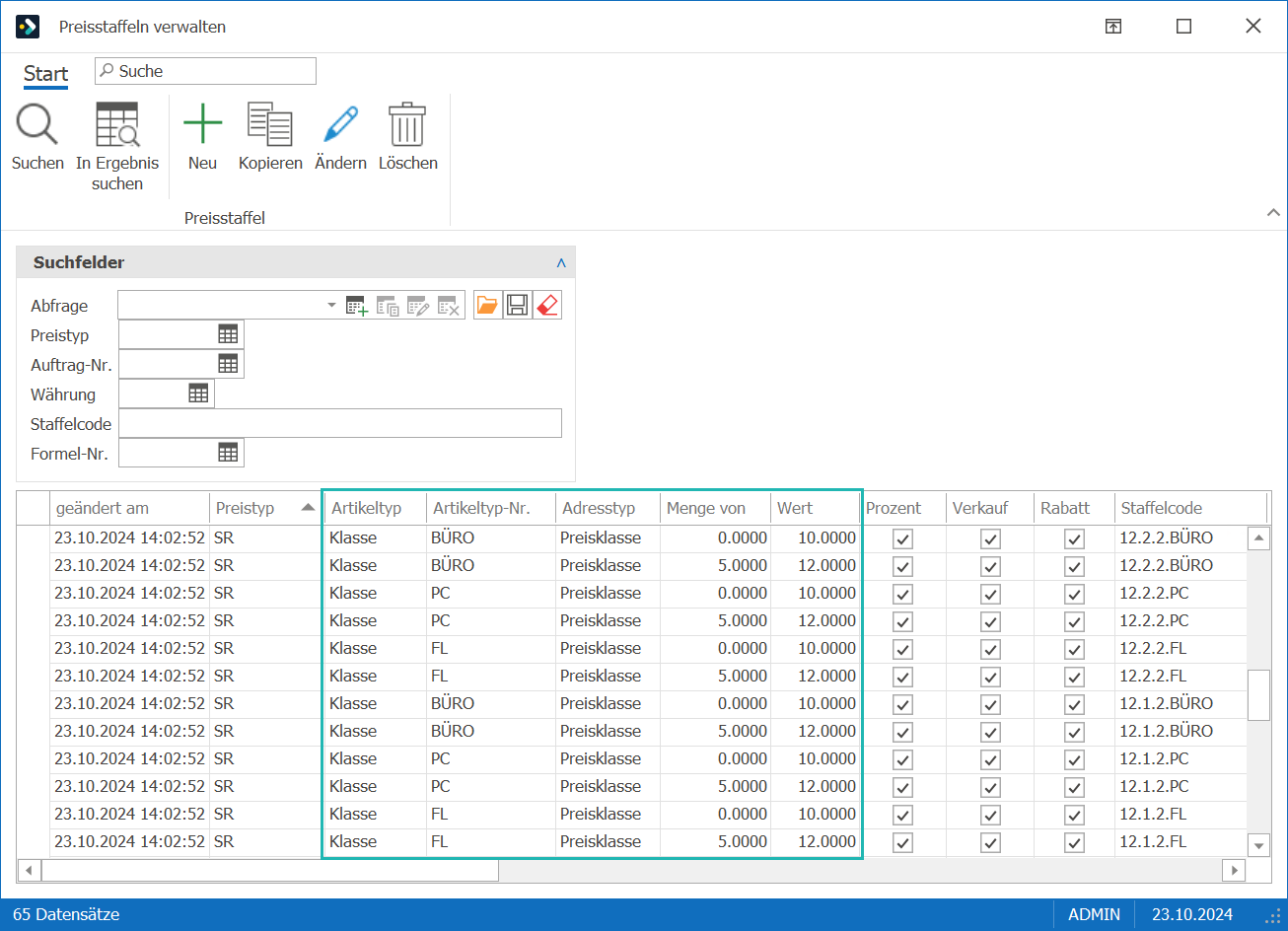Click the table's scroll-down arrow button
The width and height of the screenshot is (1288, 931).
pos(1258,845)
